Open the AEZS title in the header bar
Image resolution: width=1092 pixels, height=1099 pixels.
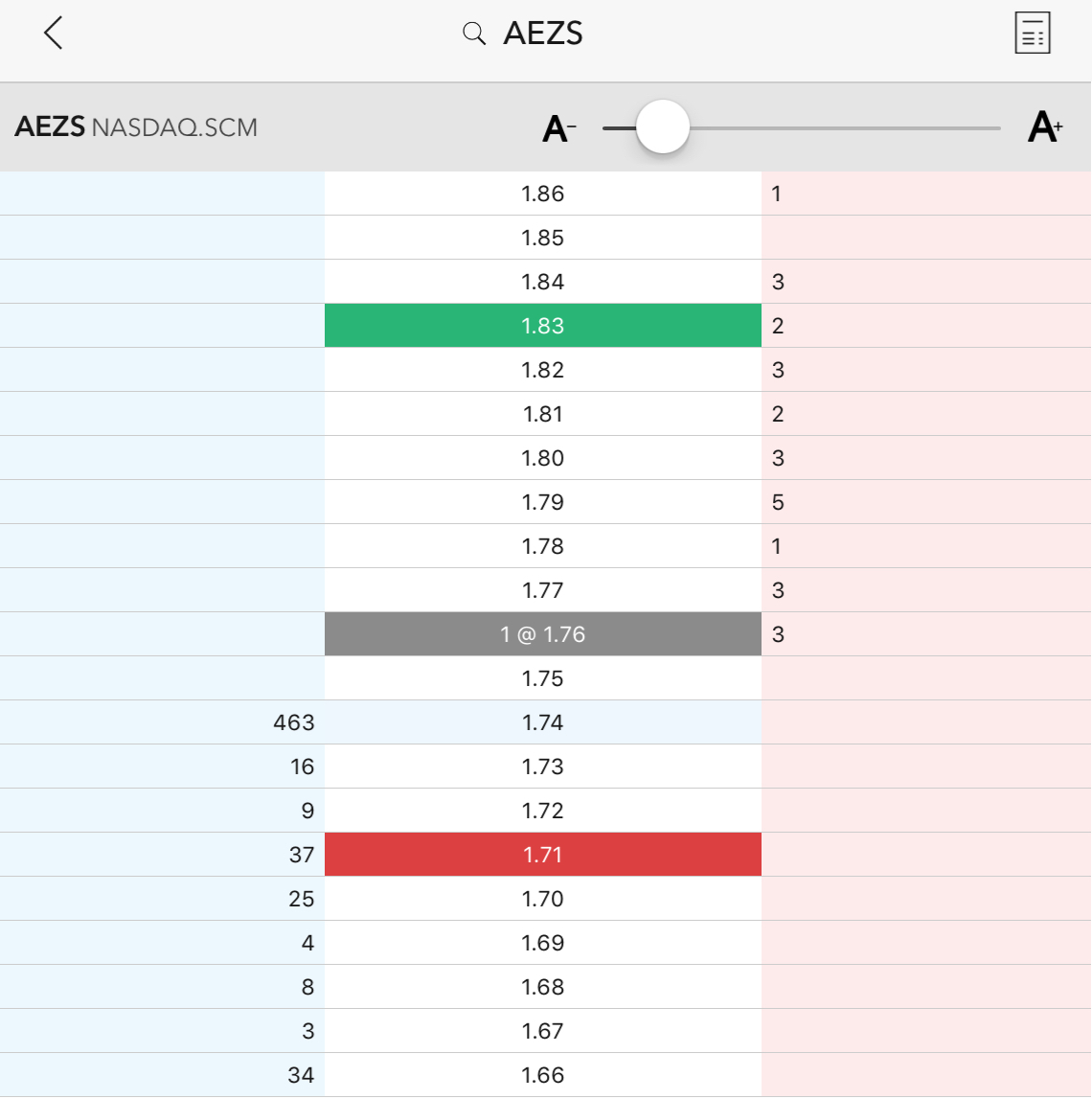coord(543,33)
